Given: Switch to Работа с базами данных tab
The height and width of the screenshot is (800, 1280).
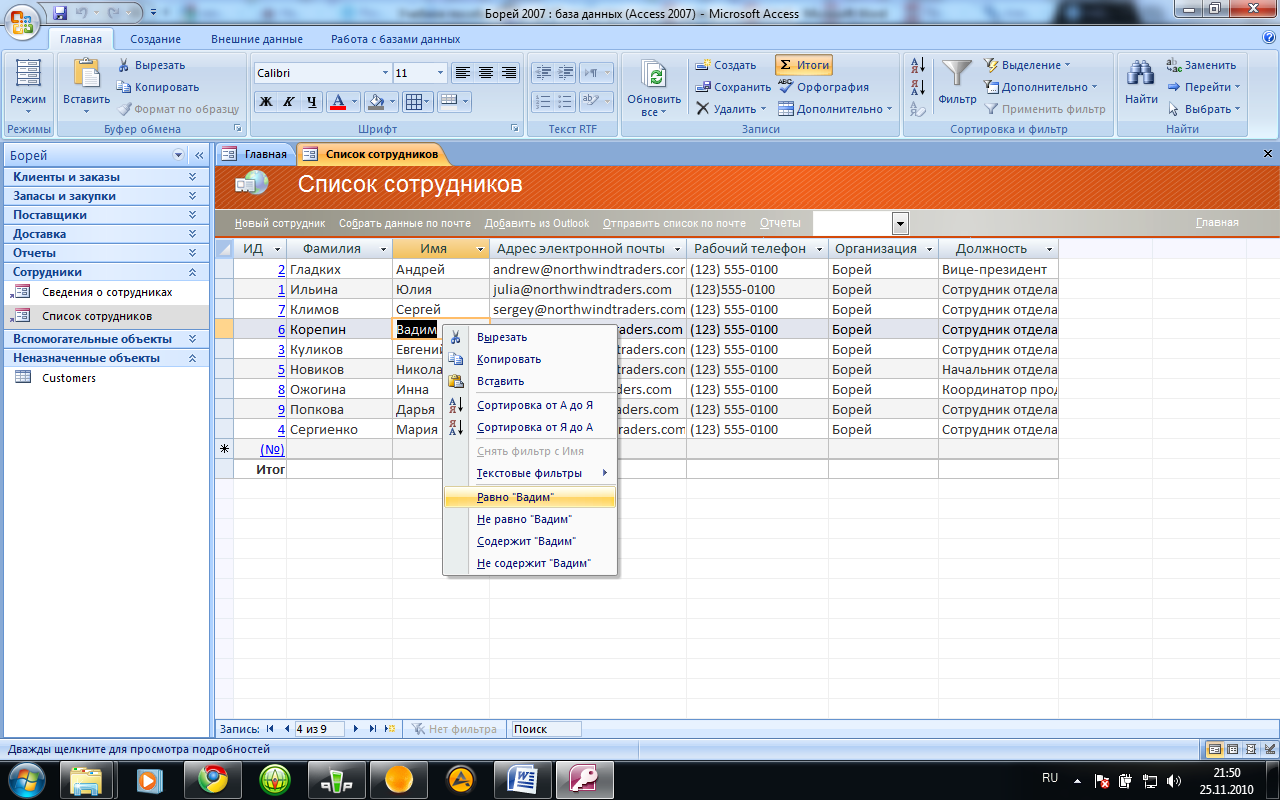Looking at the screenshot, I should [396, 39].
